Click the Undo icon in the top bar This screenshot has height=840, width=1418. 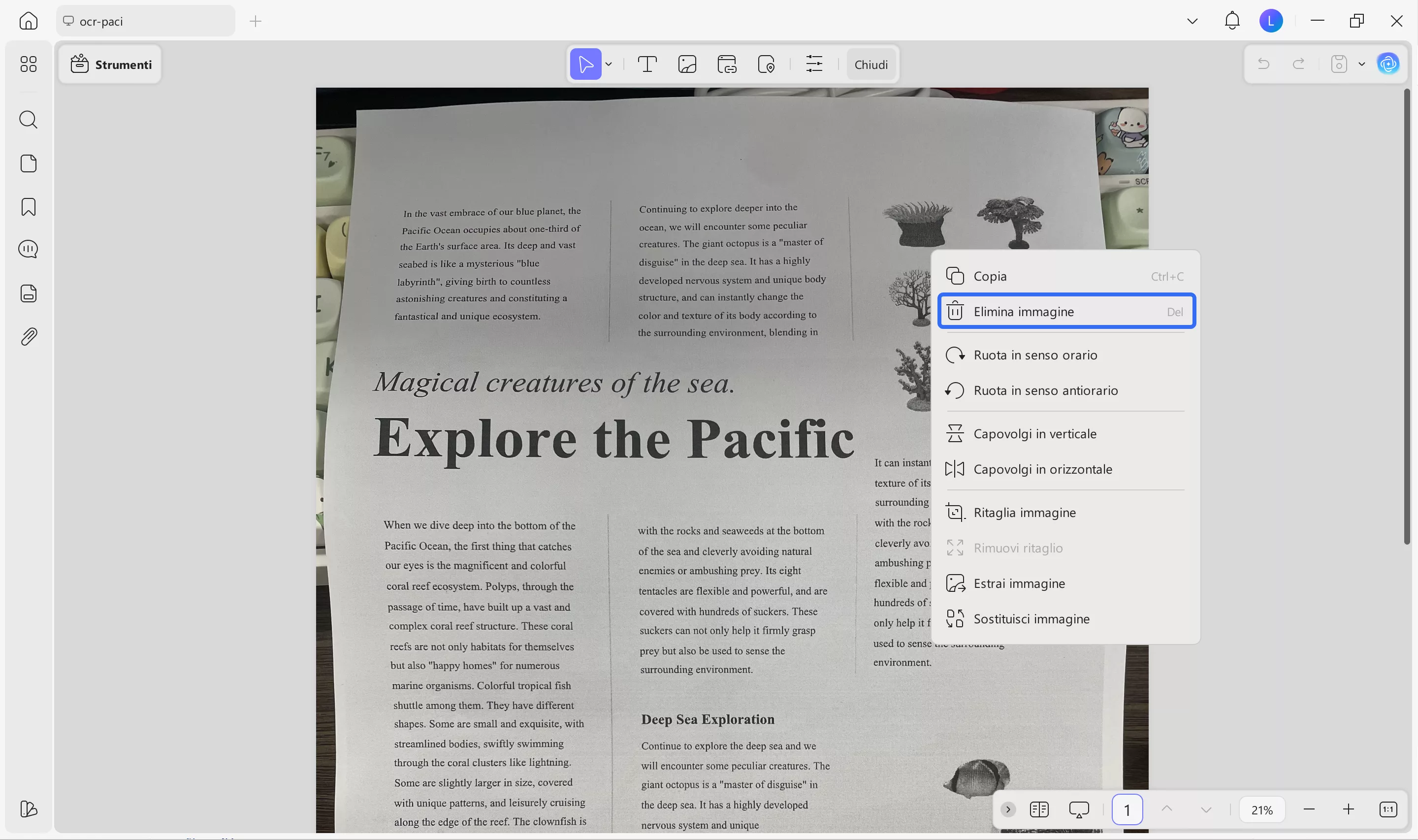tap(1263, 64)
